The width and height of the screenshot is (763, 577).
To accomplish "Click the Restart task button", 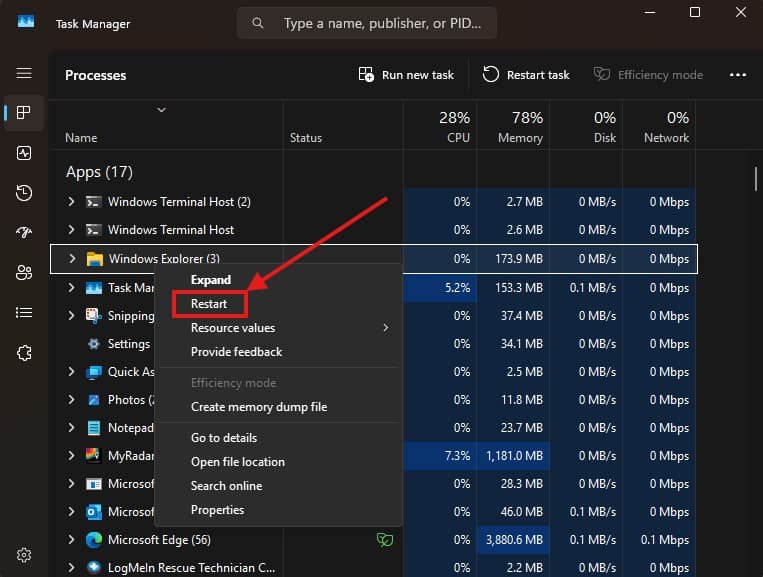I will pos(526,75).
